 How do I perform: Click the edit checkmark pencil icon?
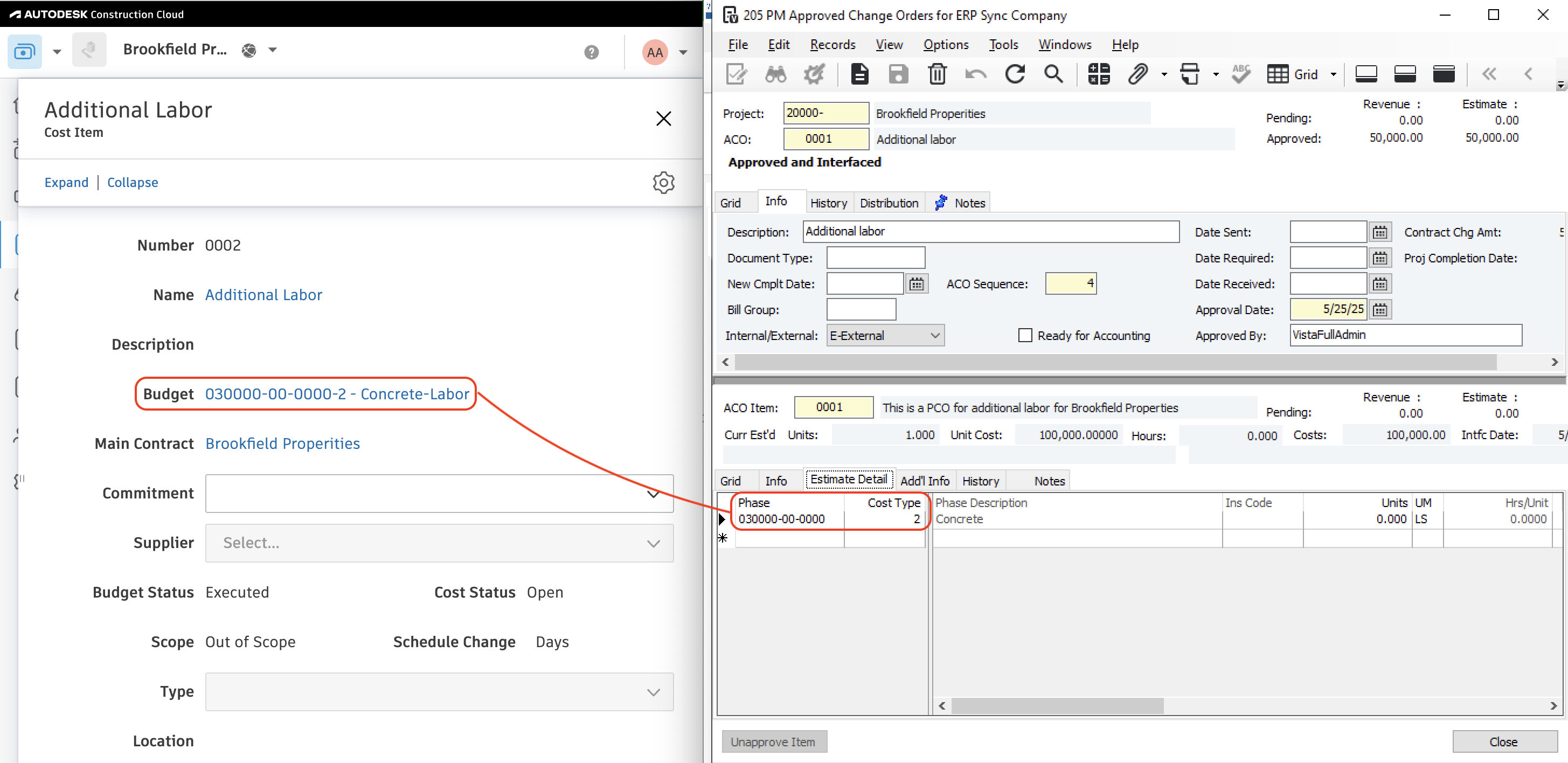click(x=737, y=74)
